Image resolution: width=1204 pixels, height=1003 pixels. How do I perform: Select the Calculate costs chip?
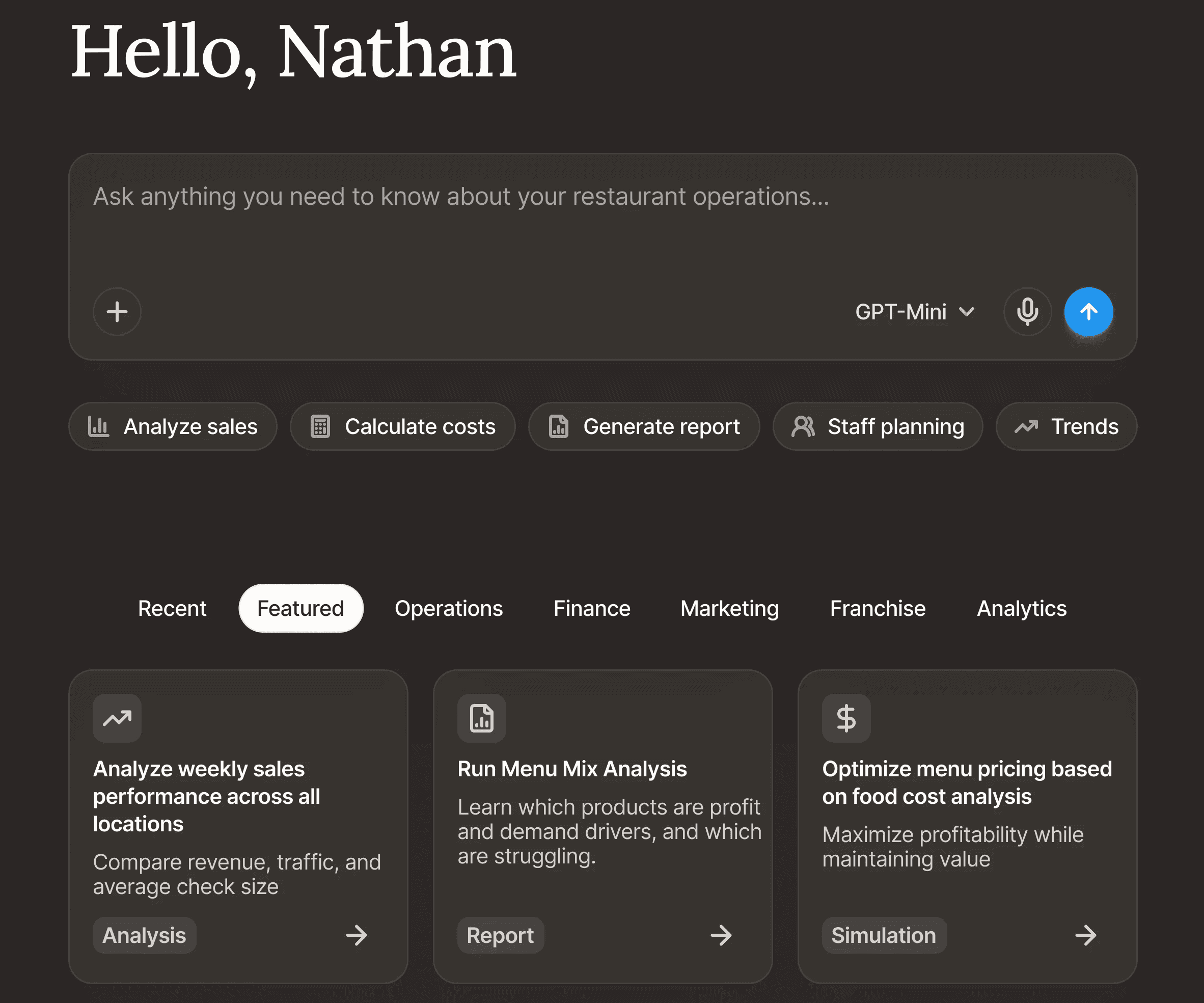coord(402,427)
